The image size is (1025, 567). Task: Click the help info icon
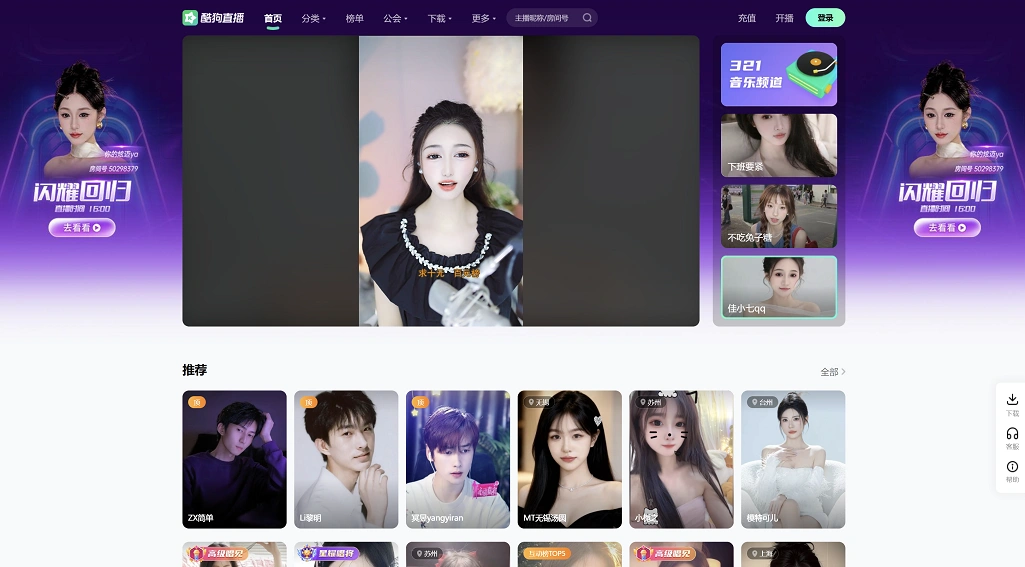tap(1012, 467)
